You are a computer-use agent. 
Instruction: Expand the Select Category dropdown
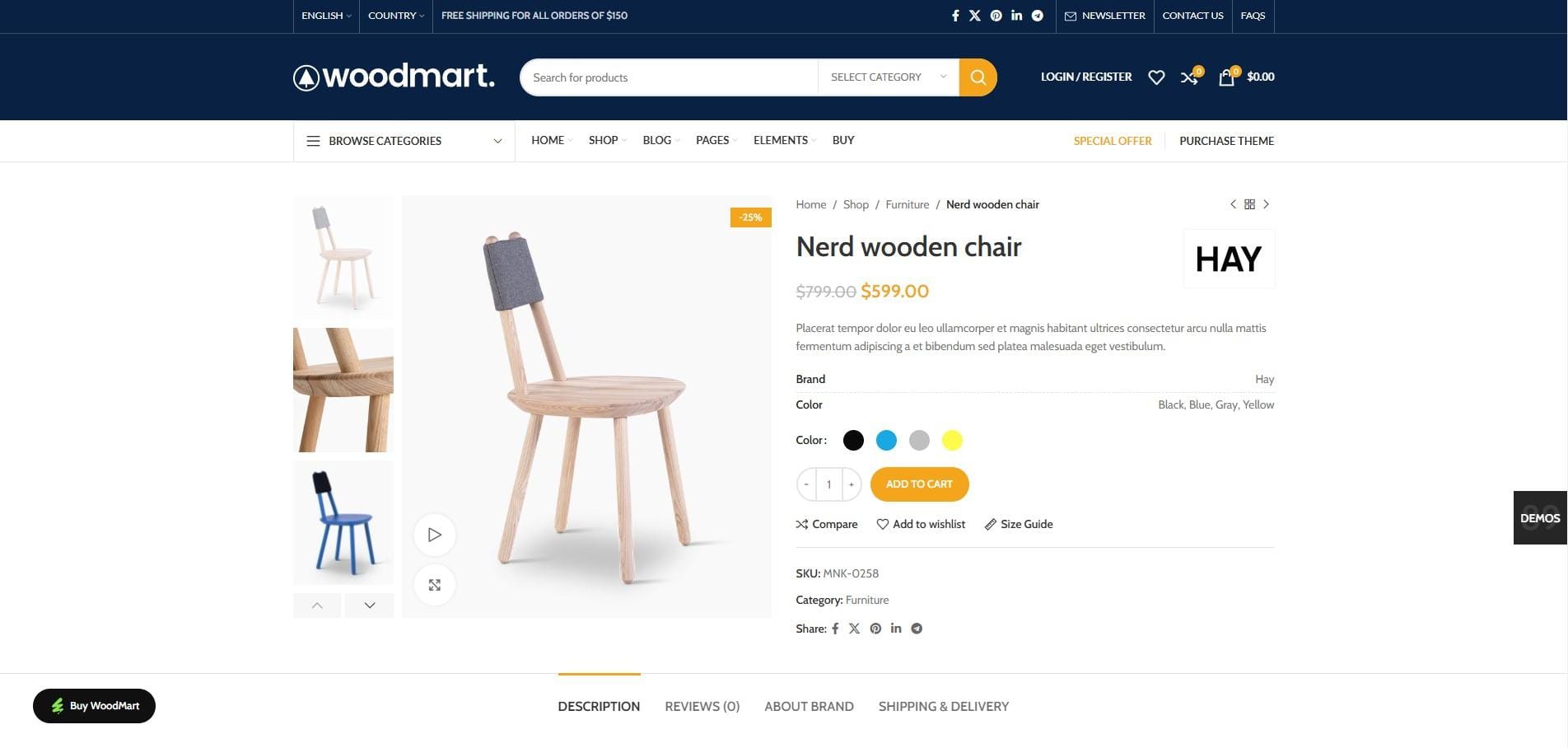(x=889, y=77)
